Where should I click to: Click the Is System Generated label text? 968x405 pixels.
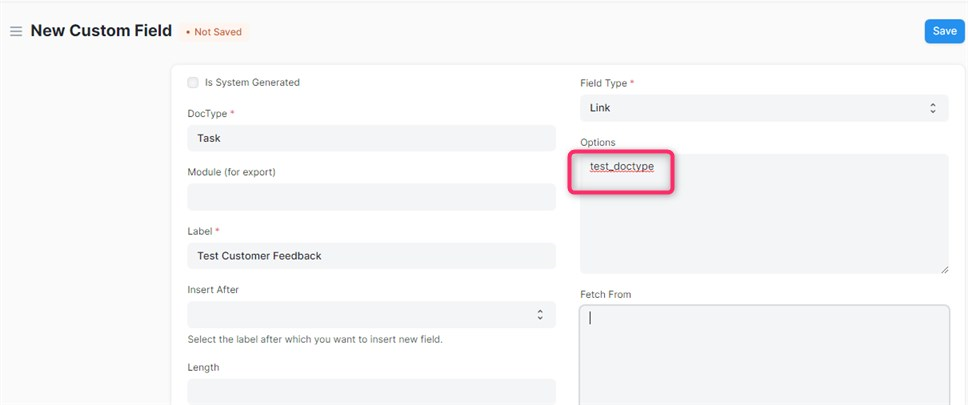pyautogui.click(x=252, y=82)
